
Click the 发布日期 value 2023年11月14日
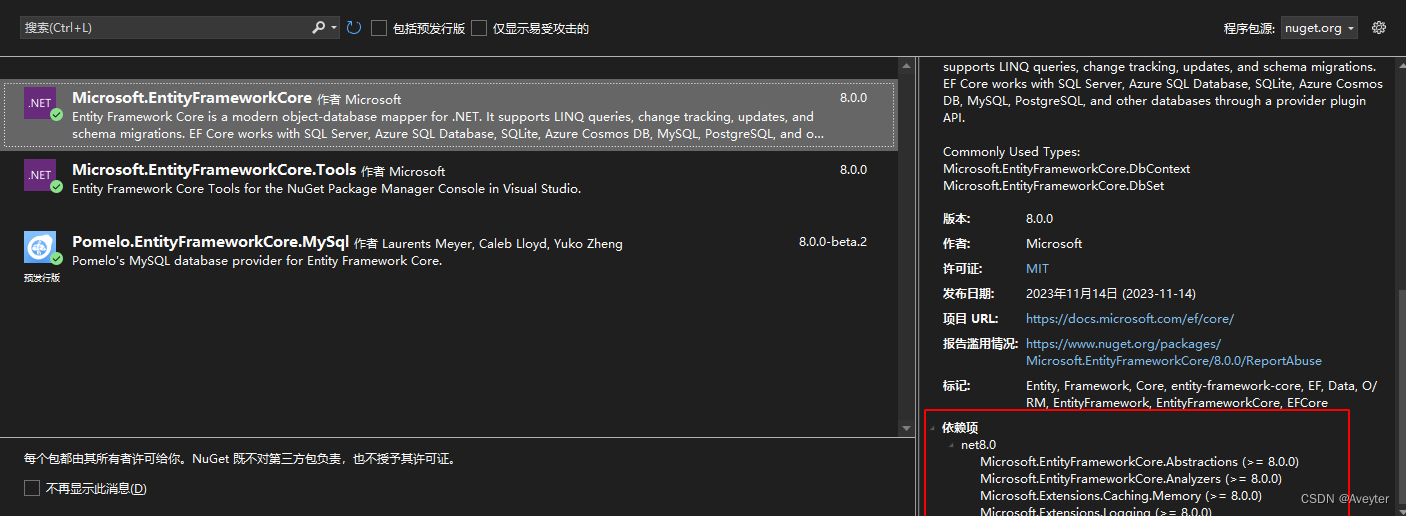tap(1111, 294)
